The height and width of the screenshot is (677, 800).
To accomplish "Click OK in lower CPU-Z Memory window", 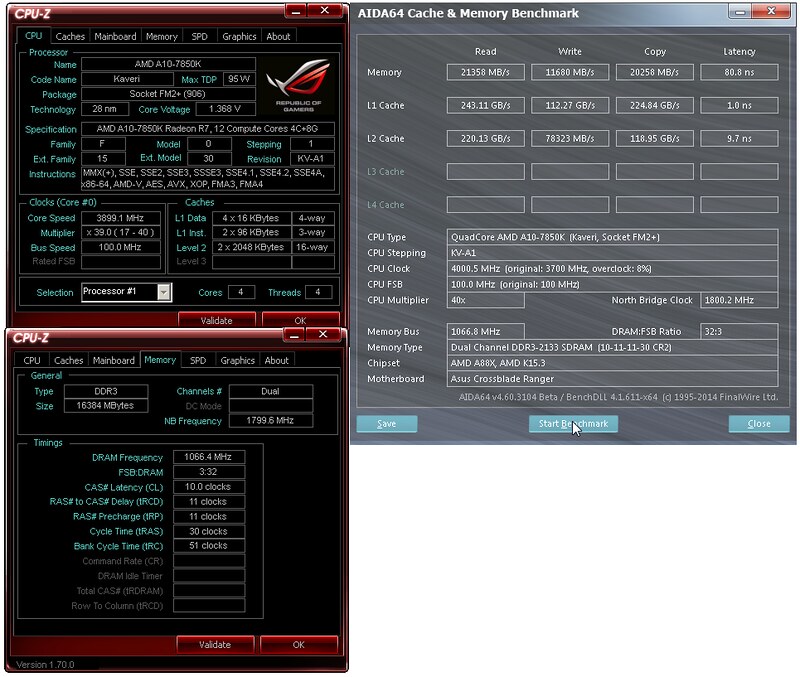I will tap(298, 644).
